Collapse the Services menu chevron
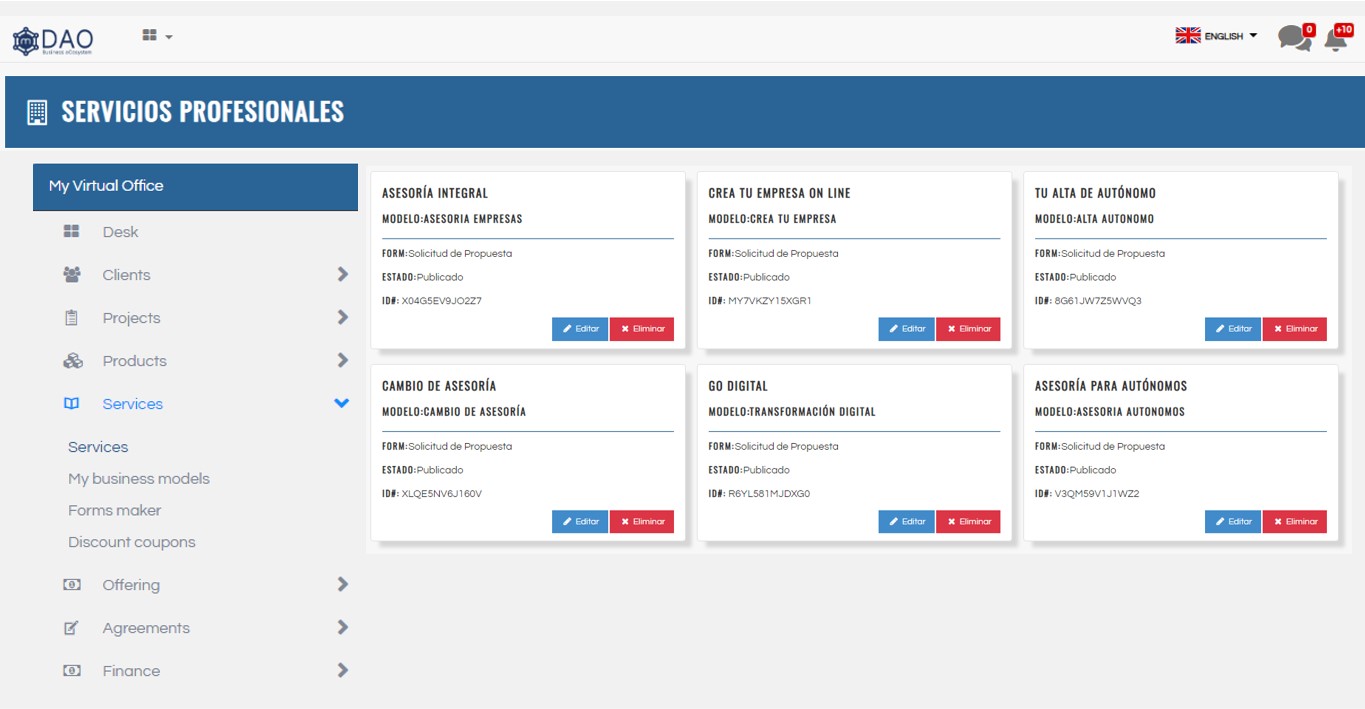The height and width of the screenshot is (709, 1365). [x=342, y=403]
